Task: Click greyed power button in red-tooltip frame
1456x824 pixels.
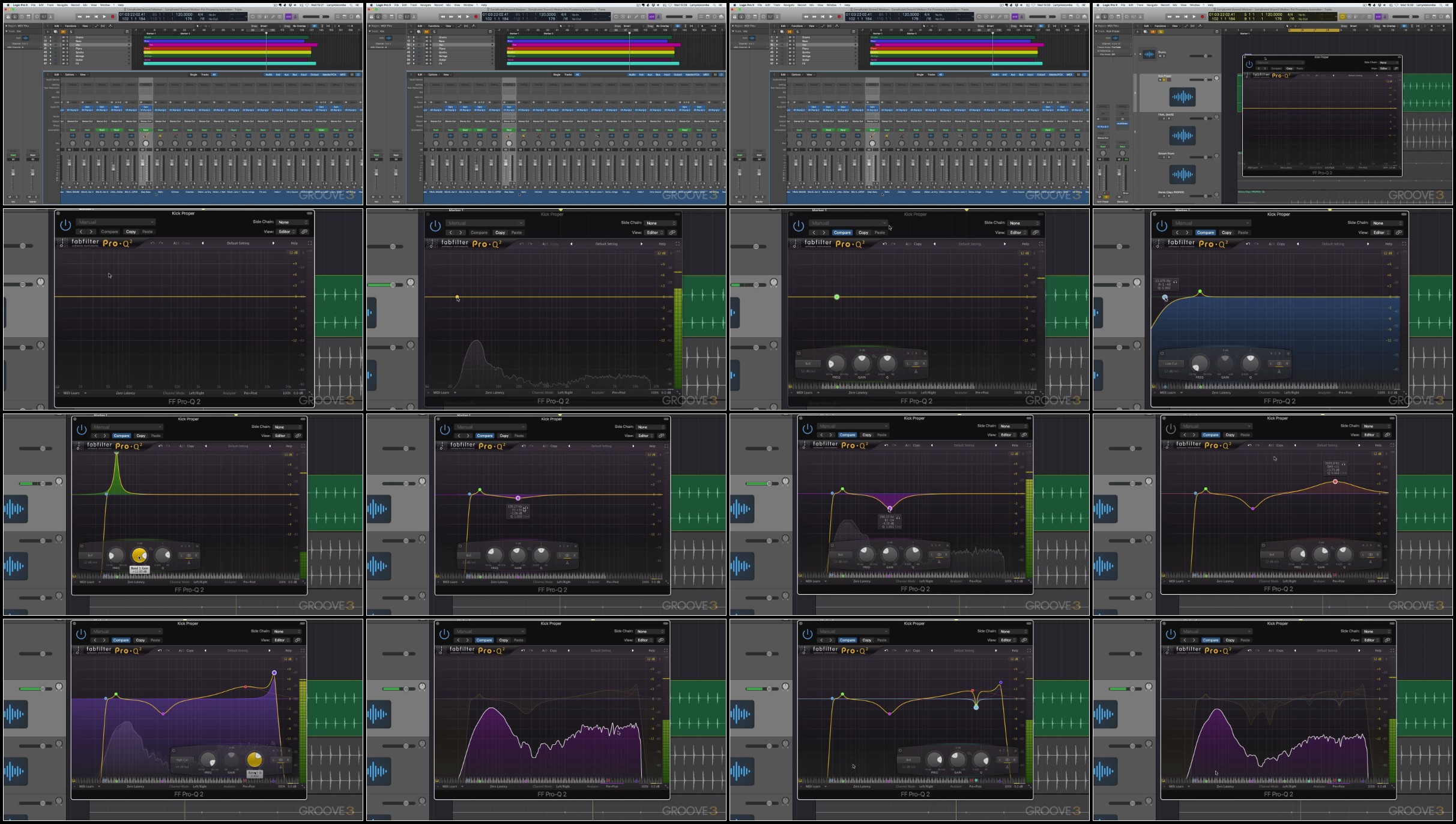Action: [x=1171, y=429]
